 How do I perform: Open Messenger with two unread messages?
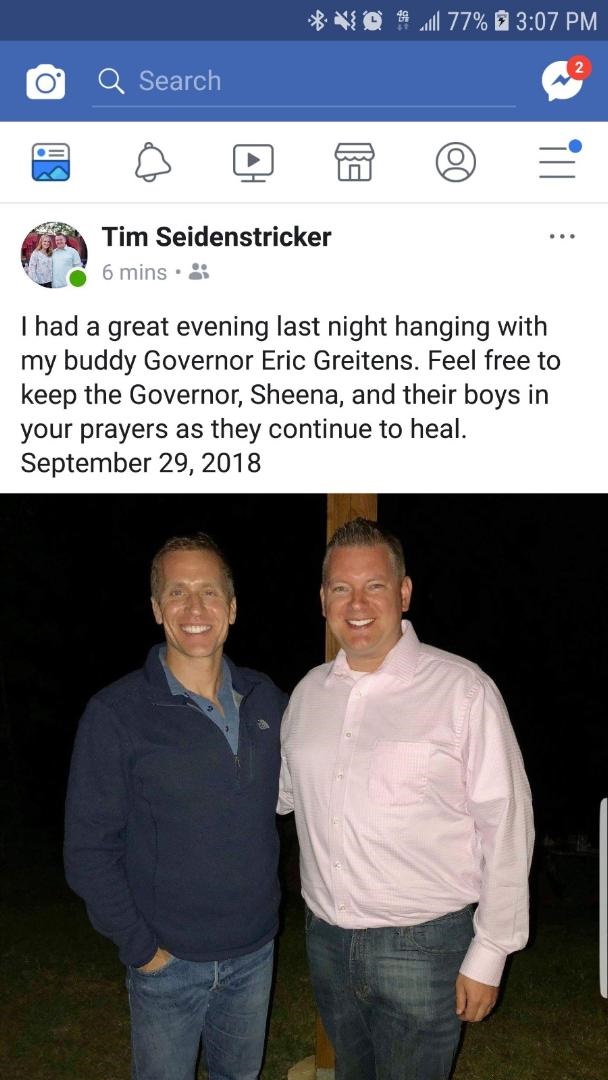tap(565, 79)
